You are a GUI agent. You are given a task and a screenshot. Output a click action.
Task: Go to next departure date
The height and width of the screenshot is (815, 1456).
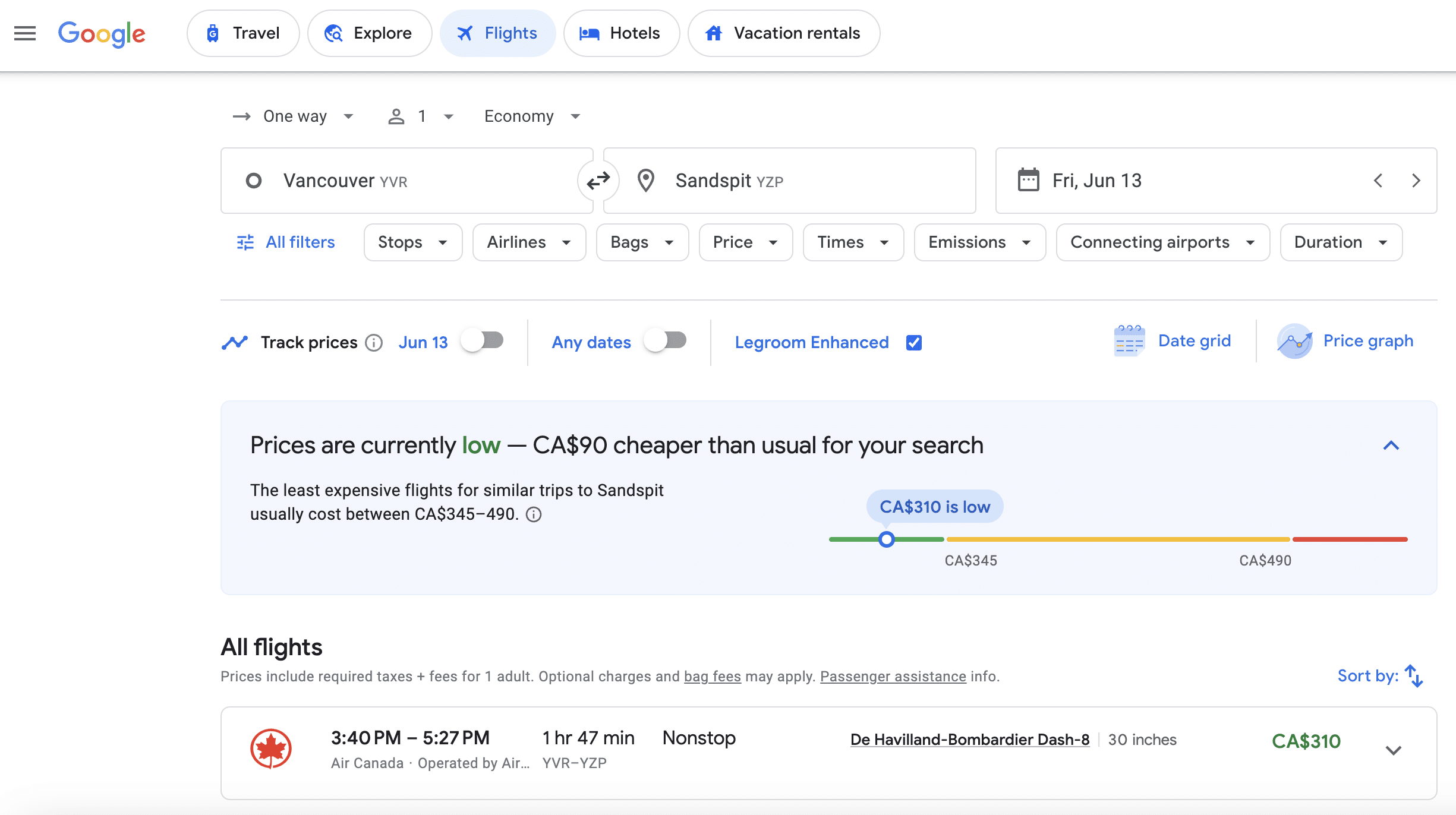point(1416,181)
